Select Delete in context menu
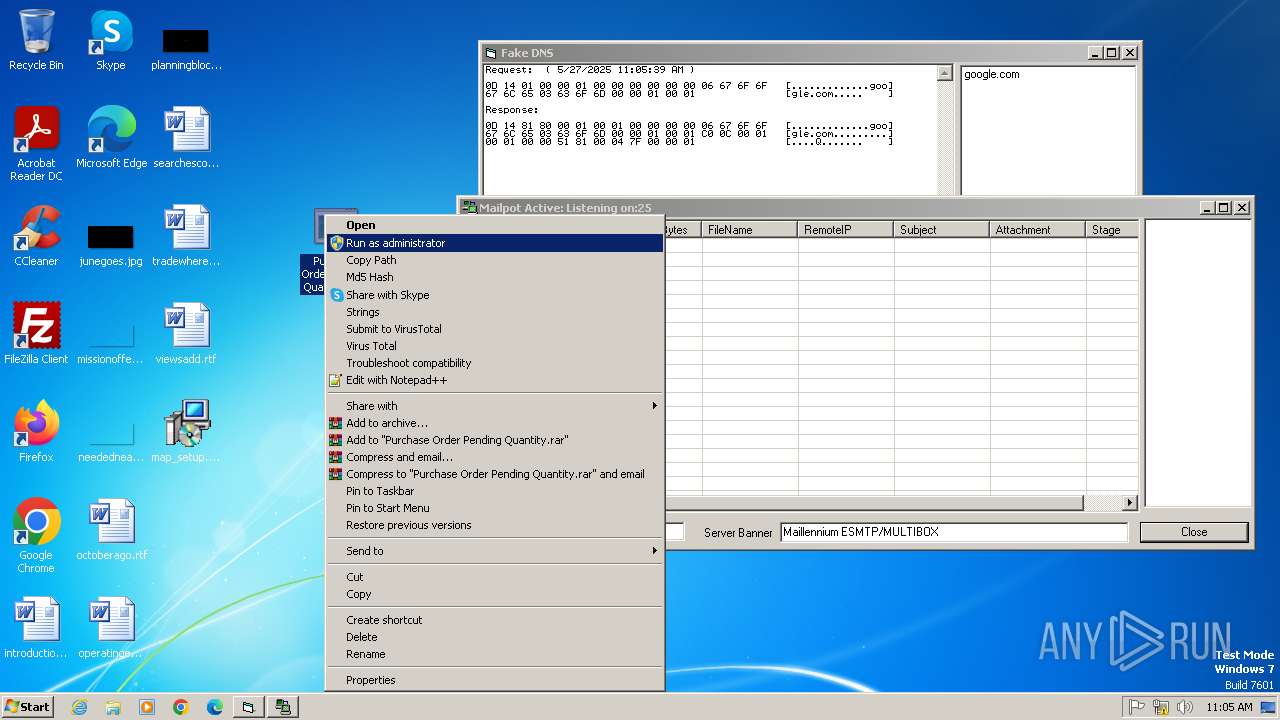Screen dimensions: 1280x720 coord(494,637)
